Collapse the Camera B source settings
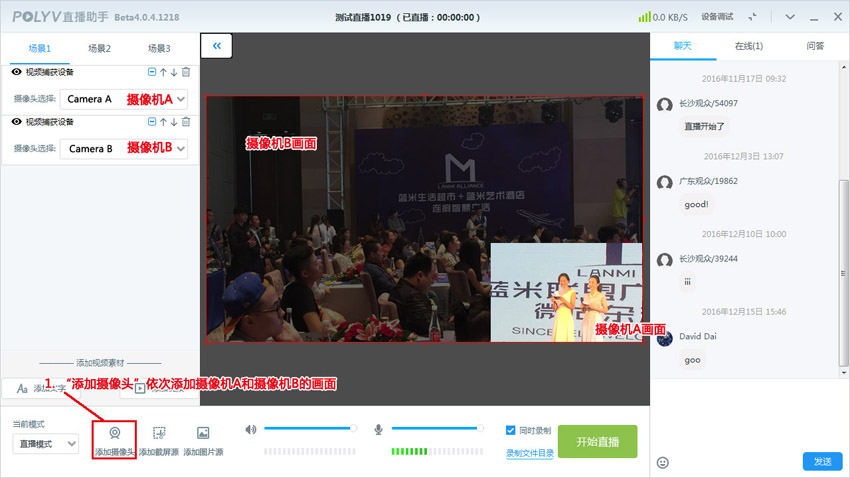850x478 pixels. pos(152,122)
